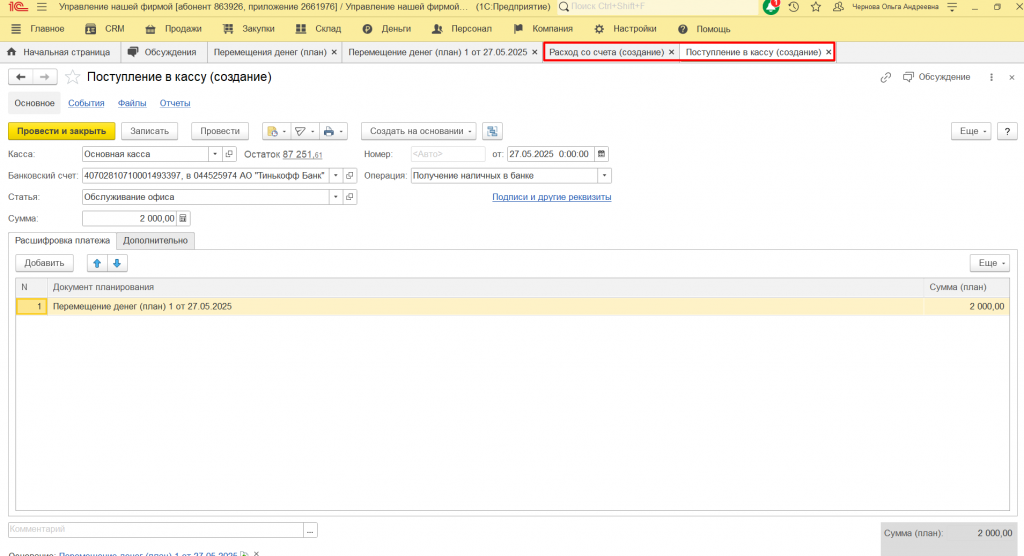Click the notifications bell icon

(x=771, y=7)
